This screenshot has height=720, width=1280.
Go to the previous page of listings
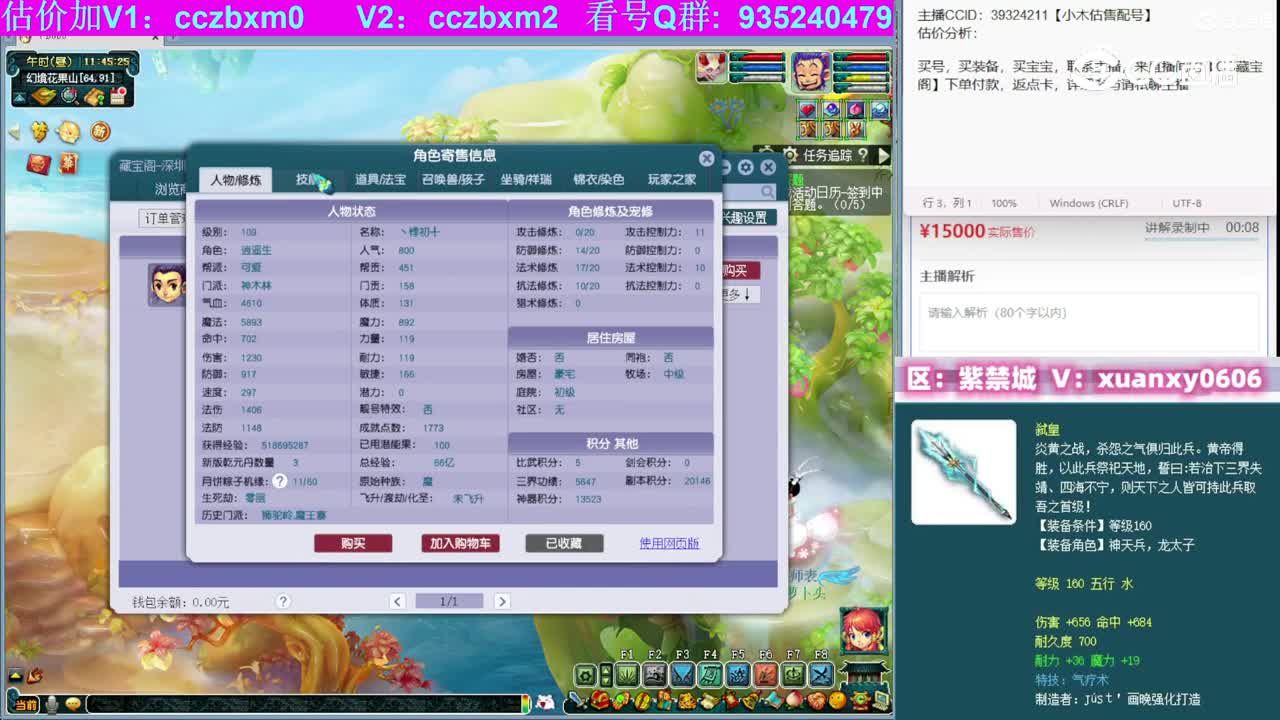coord(397,601)
